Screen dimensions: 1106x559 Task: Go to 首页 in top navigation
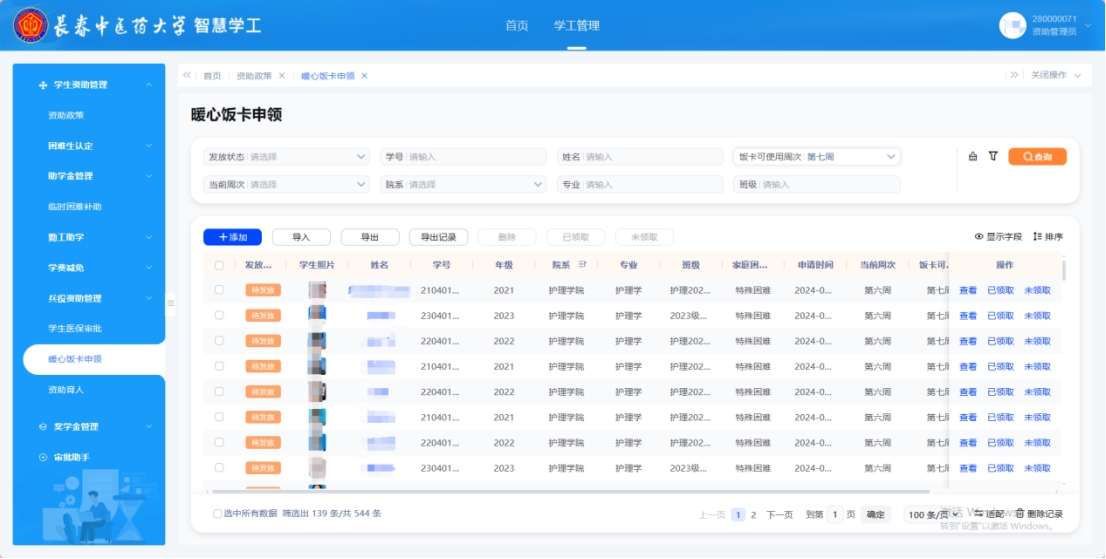click(x=517, y=26)
